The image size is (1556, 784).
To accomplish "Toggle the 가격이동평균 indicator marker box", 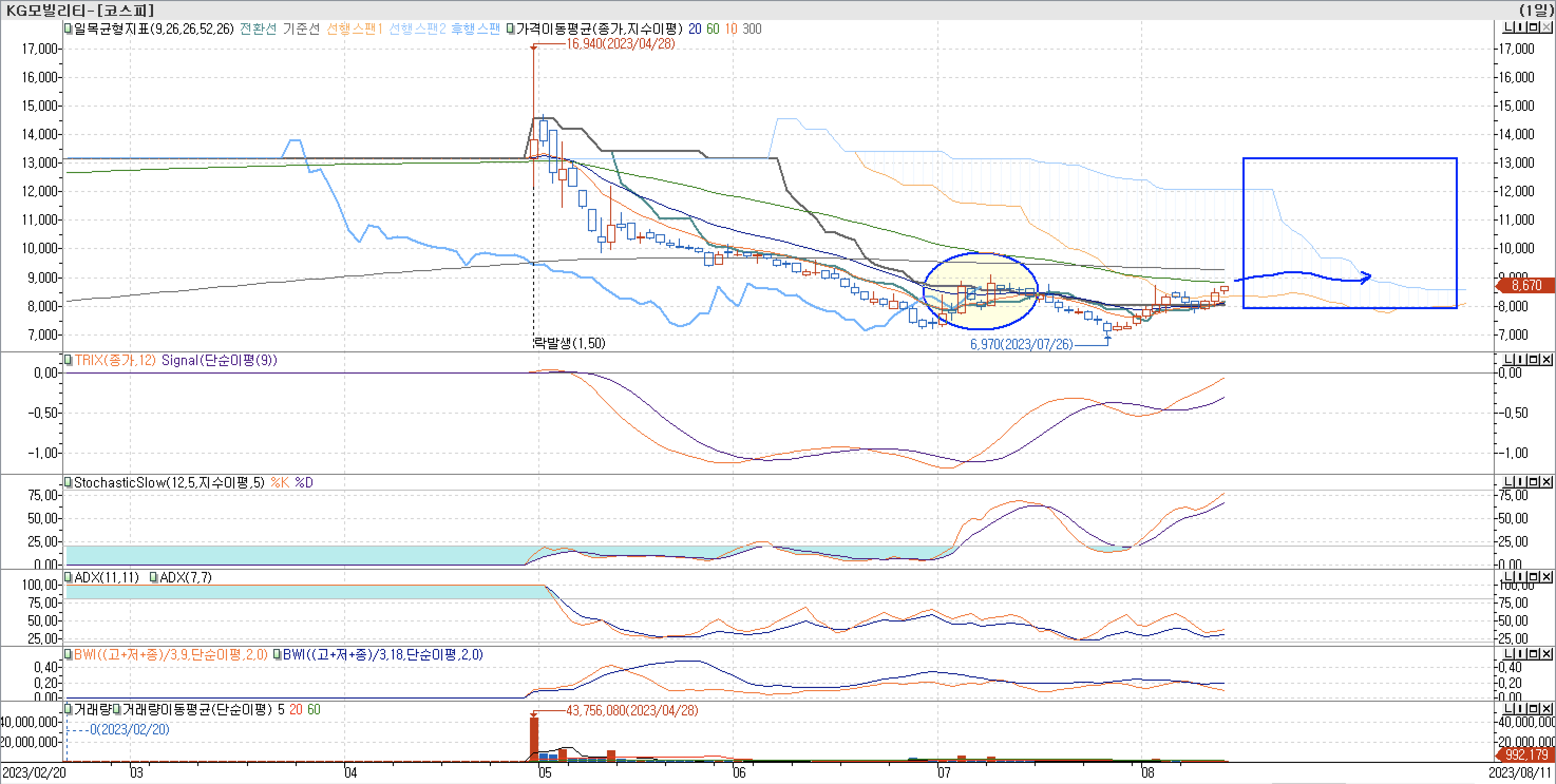I will (x=511, y=28).
